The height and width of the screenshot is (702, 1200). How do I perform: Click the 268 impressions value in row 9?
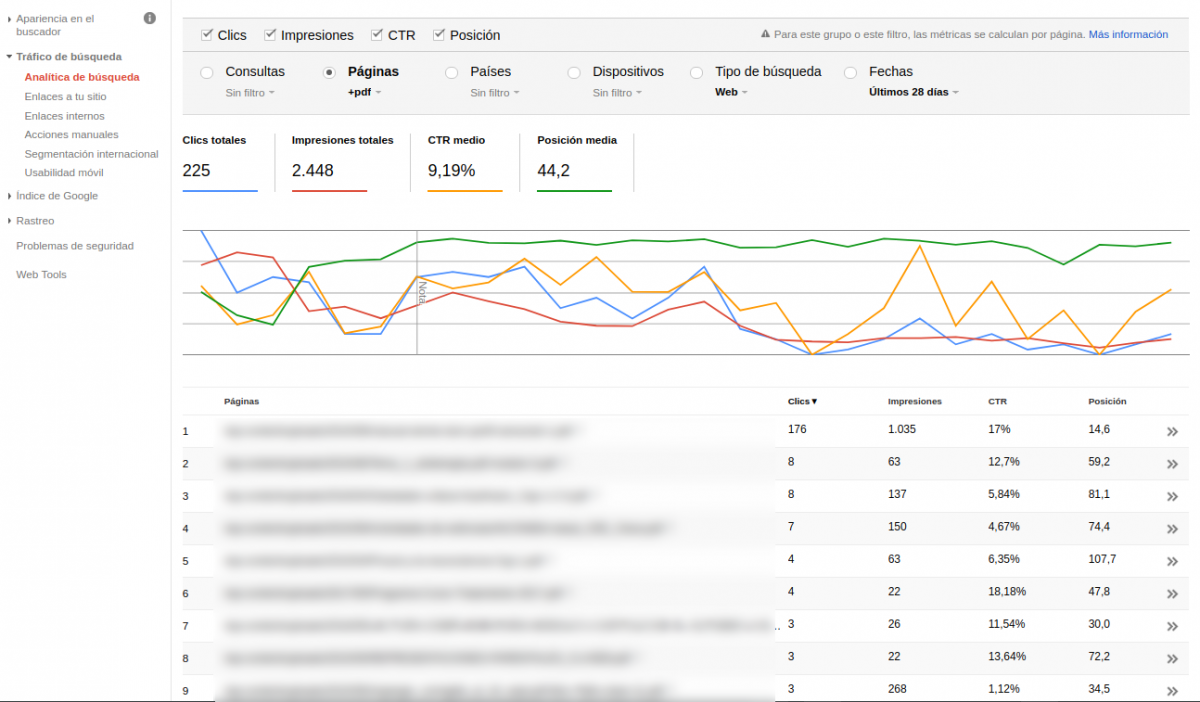tap(897, 689)
